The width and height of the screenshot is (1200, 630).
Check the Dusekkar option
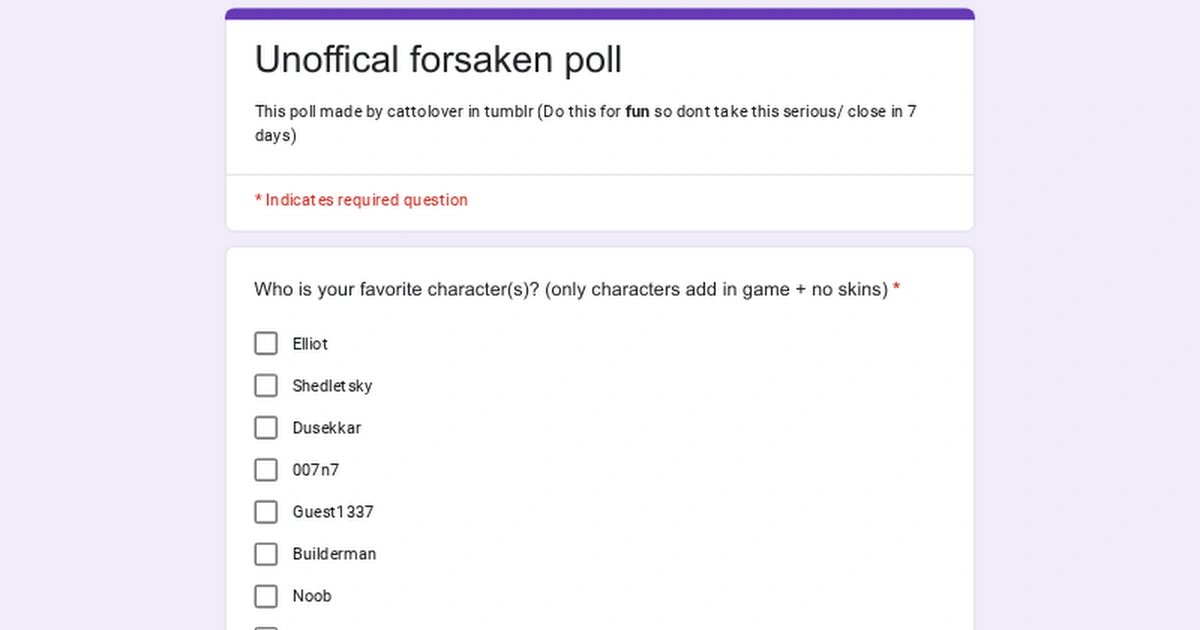tap(266, 427)
